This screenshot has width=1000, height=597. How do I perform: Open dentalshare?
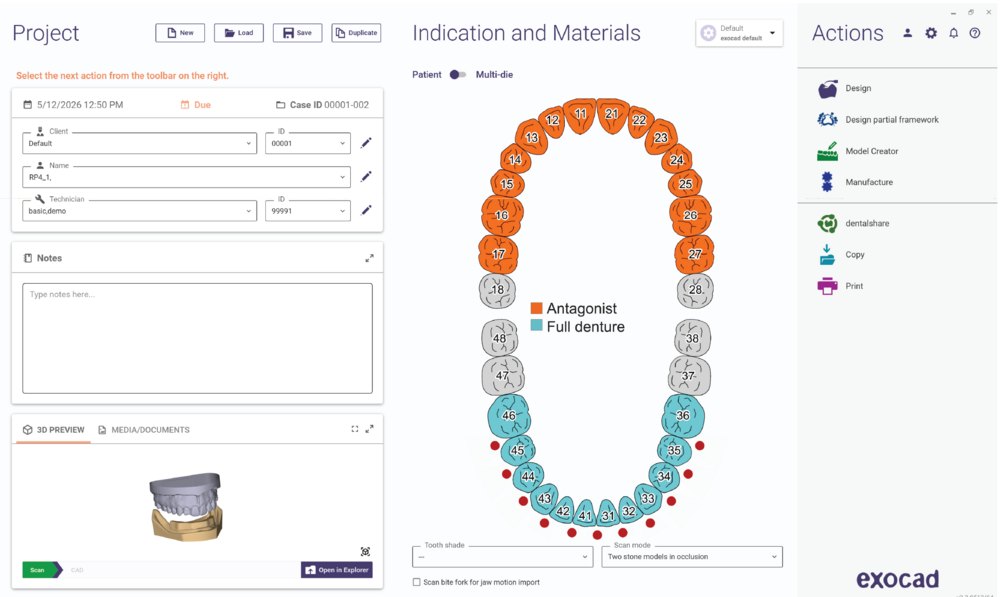pyautogui.click(x=853, y=223)
